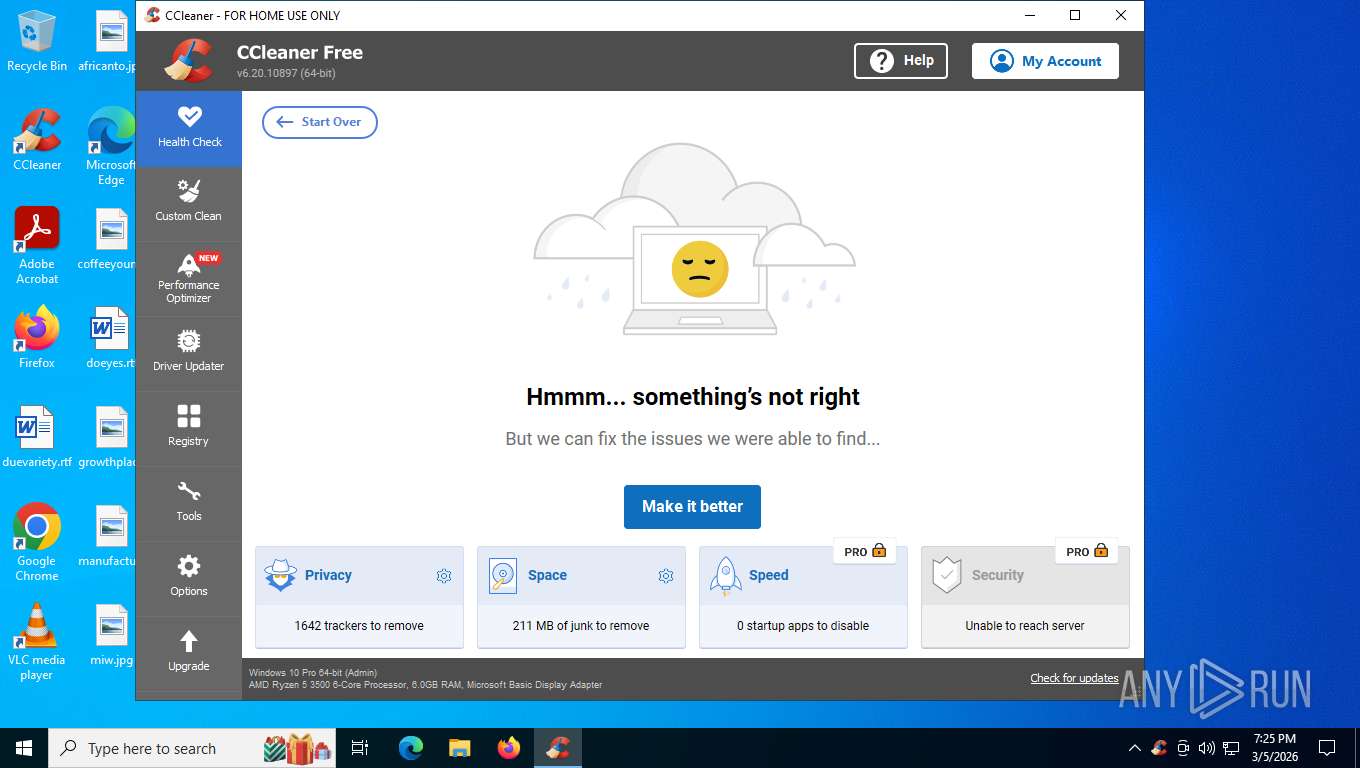The image size is (1360, 768).
Task: Open Windows Start menu
Action: tap(24, 748)
